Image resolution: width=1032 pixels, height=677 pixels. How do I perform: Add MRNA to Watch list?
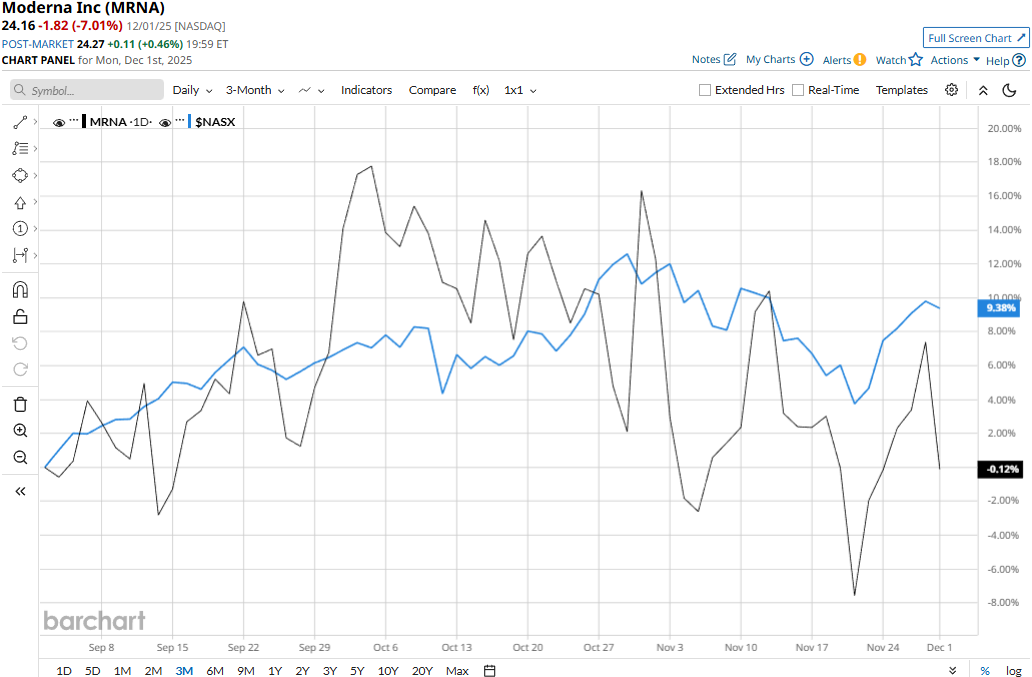(899, 60)
